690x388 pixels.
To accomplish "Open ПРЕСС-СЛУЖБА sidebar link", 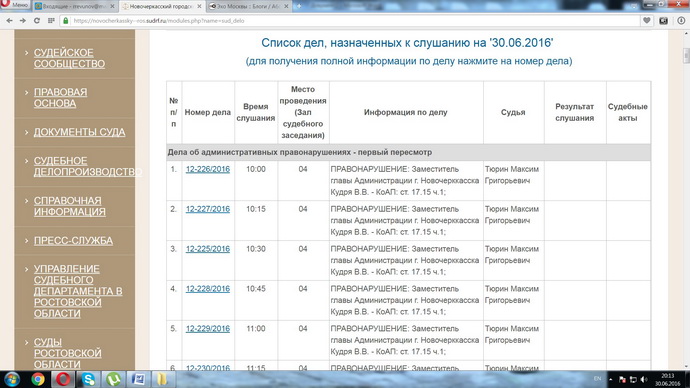I will click(x=73, y=241).
